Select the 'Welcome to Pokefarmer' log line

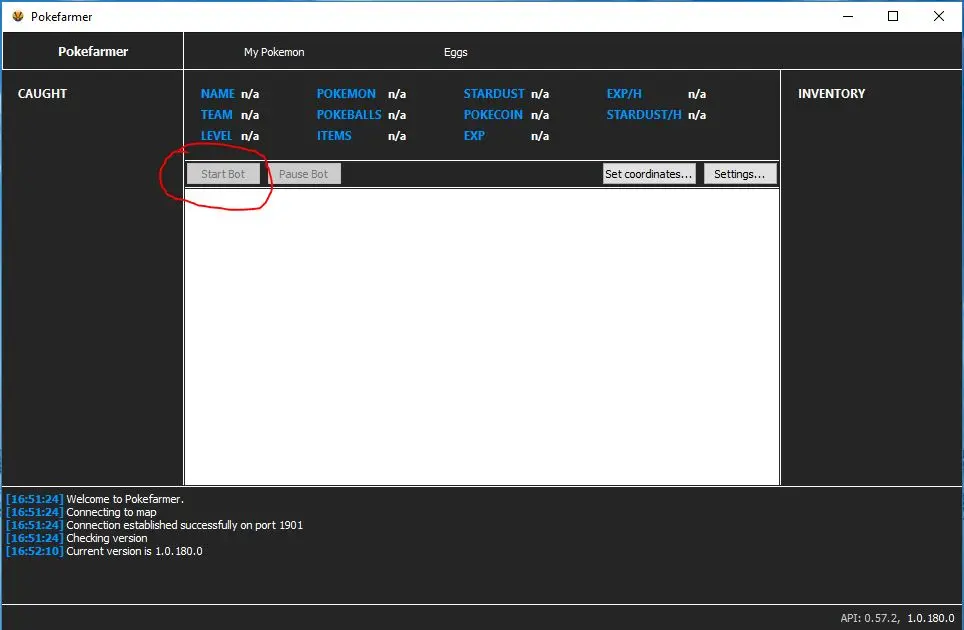click(x=125, y=499)
